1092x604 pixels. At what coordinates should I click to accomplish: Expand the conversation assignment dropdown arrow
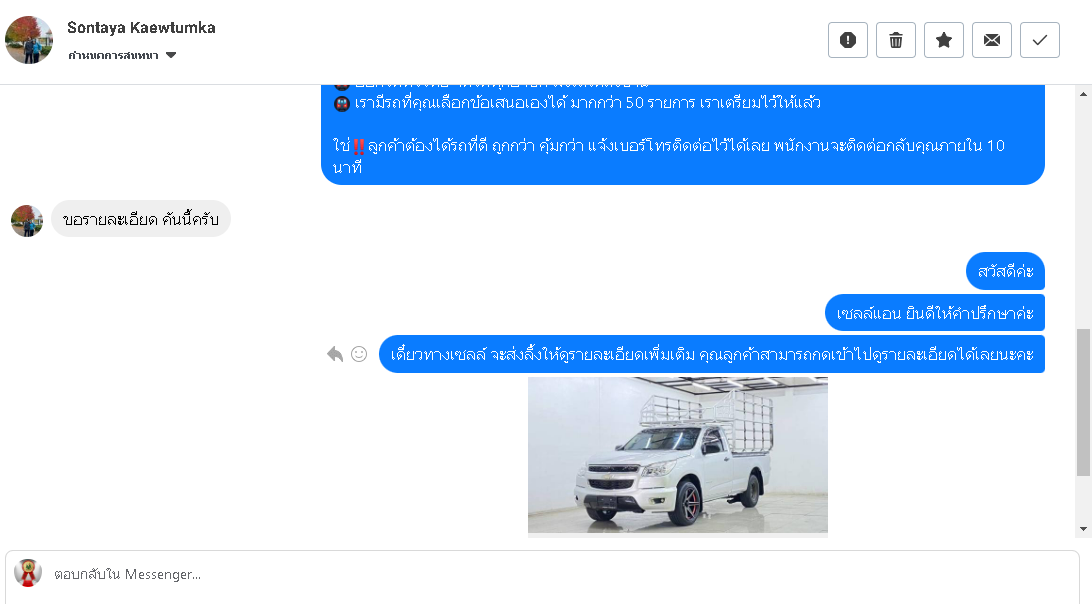coord(171,55)
